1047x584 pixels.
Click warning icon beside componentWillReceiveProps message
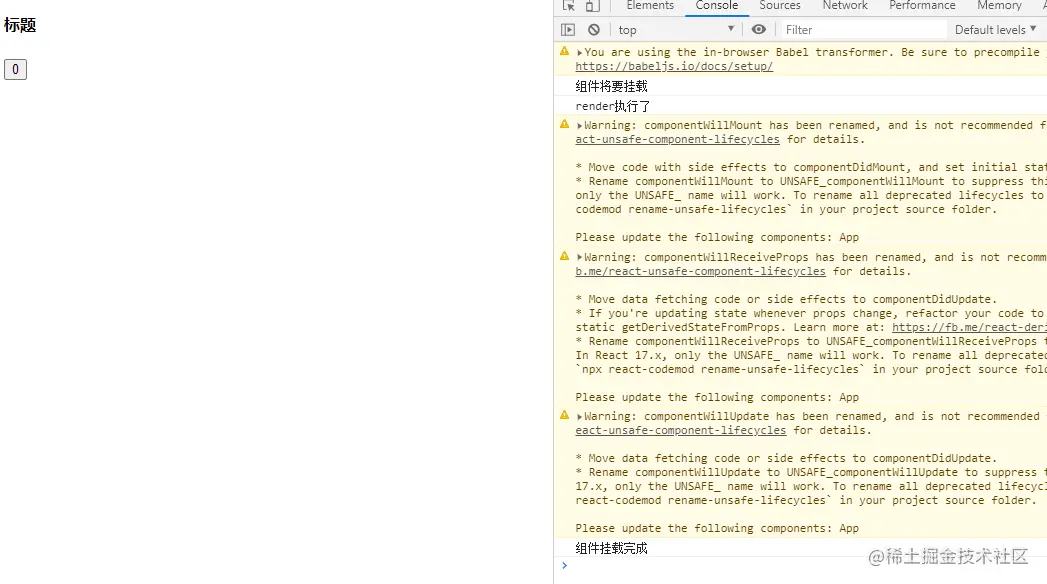(x=564, y=256)
